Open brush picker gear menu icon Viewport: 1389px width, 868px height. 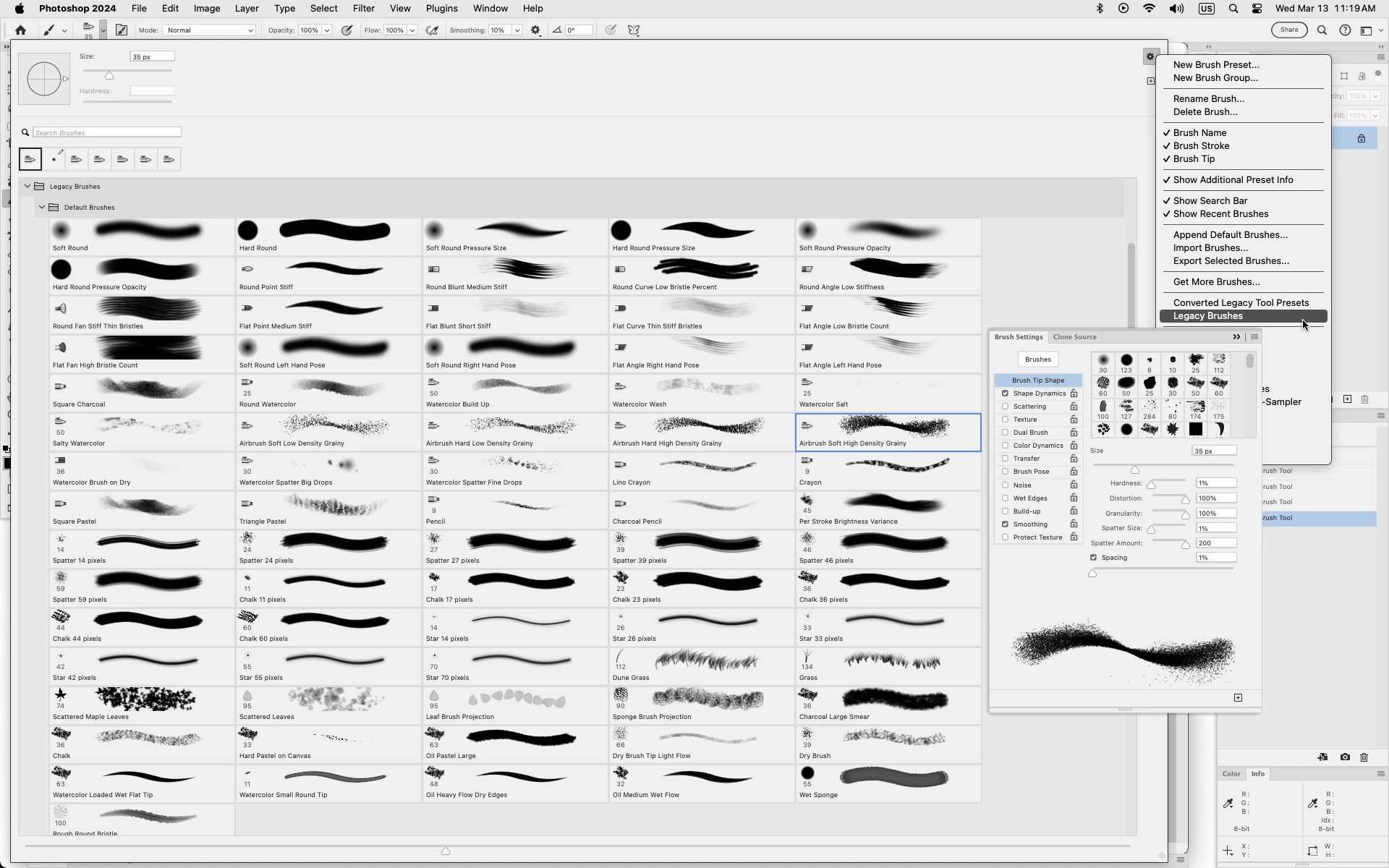[x=1150, y=56]
